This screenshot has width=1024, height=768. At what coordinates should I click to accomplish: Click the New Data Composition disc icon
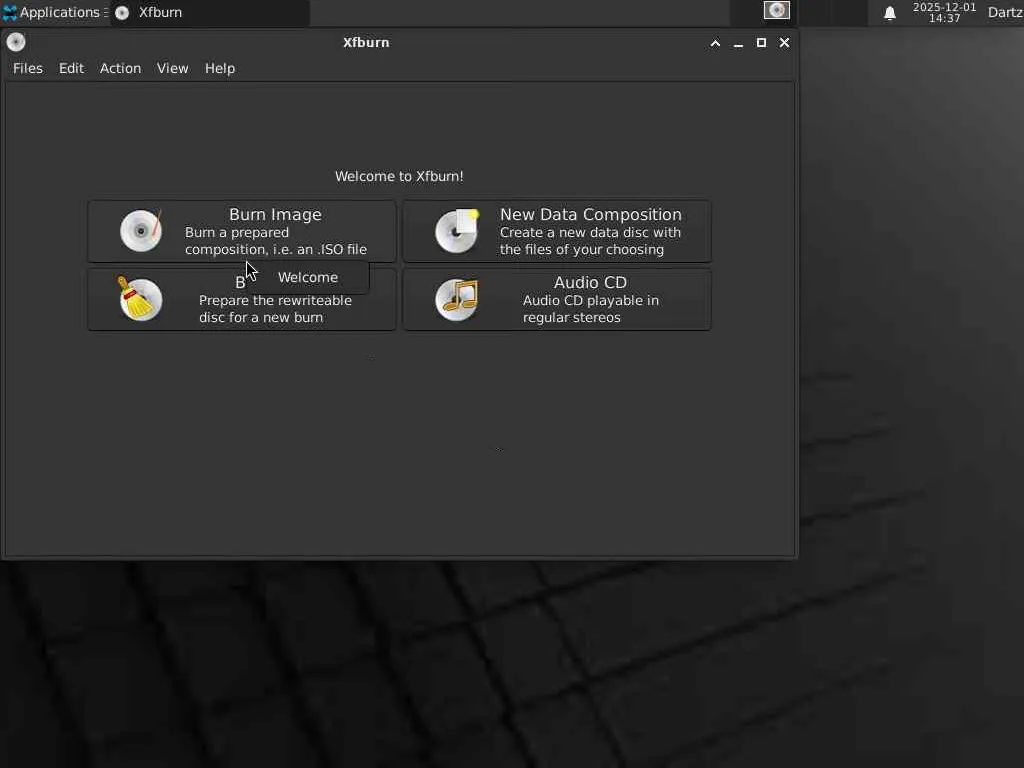[456, 231]
